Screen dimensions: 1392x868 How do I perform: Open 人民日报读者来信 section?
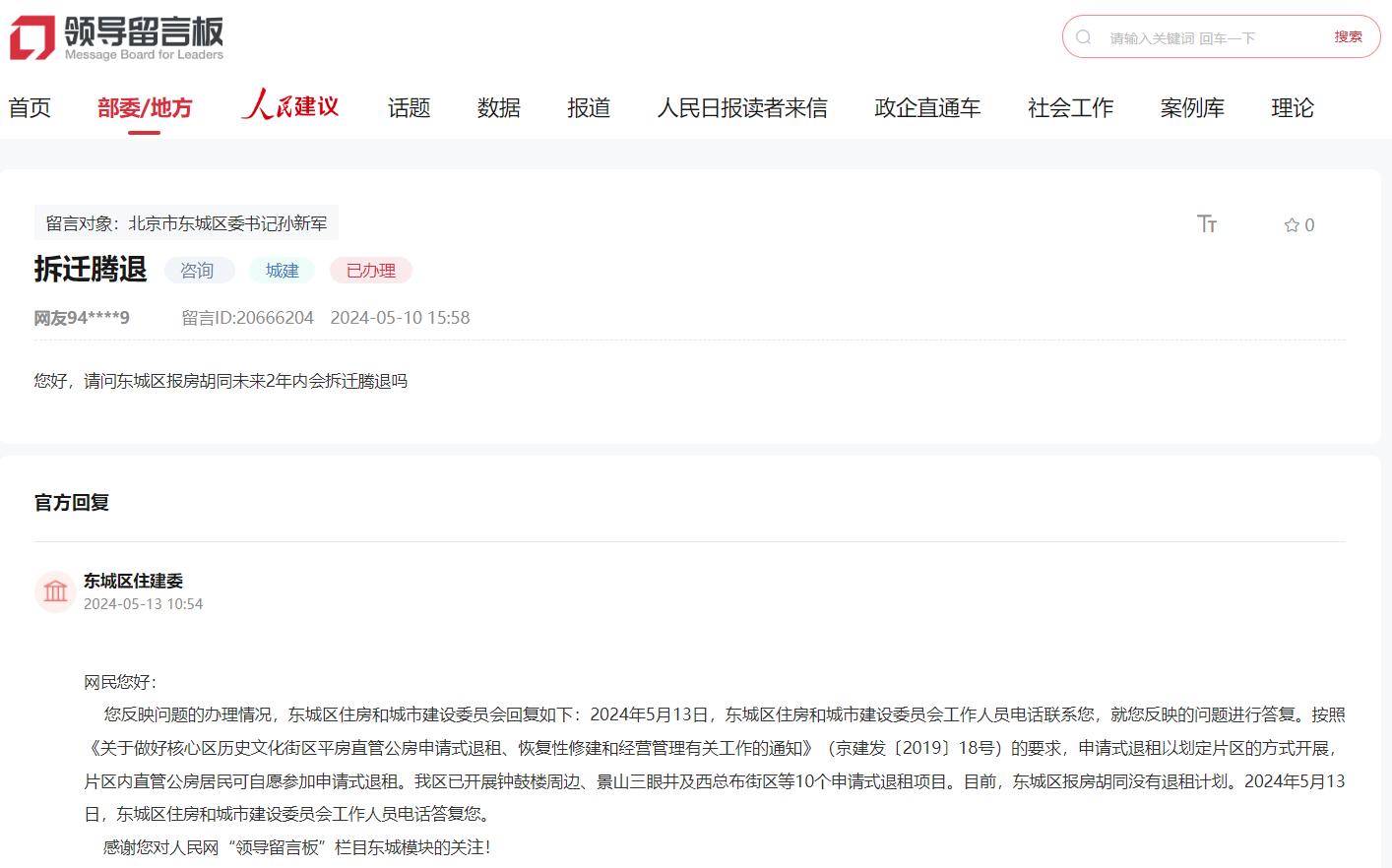click(742, 108)
